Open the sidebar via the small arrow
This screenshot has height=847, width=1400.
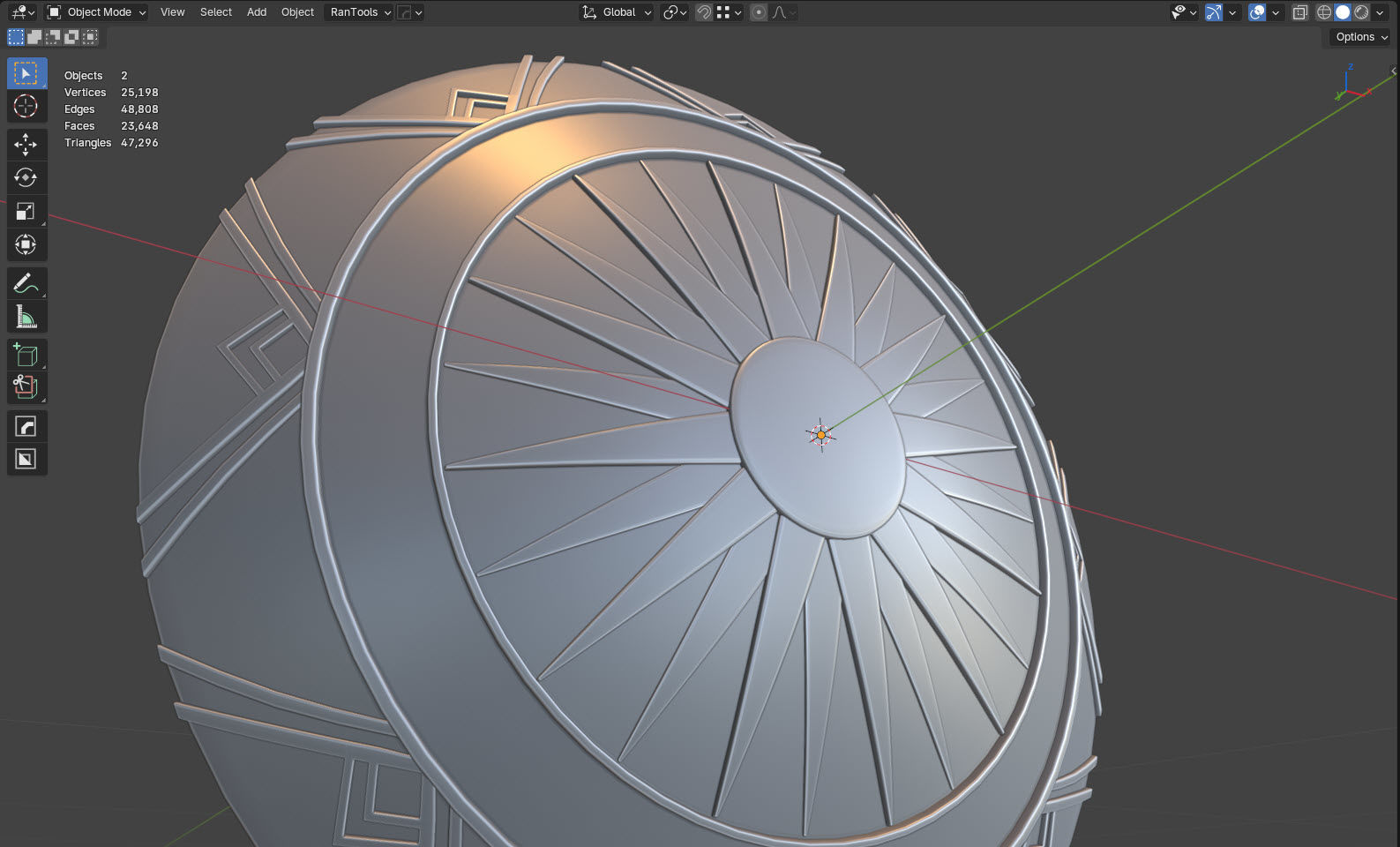coord(1394,71)
